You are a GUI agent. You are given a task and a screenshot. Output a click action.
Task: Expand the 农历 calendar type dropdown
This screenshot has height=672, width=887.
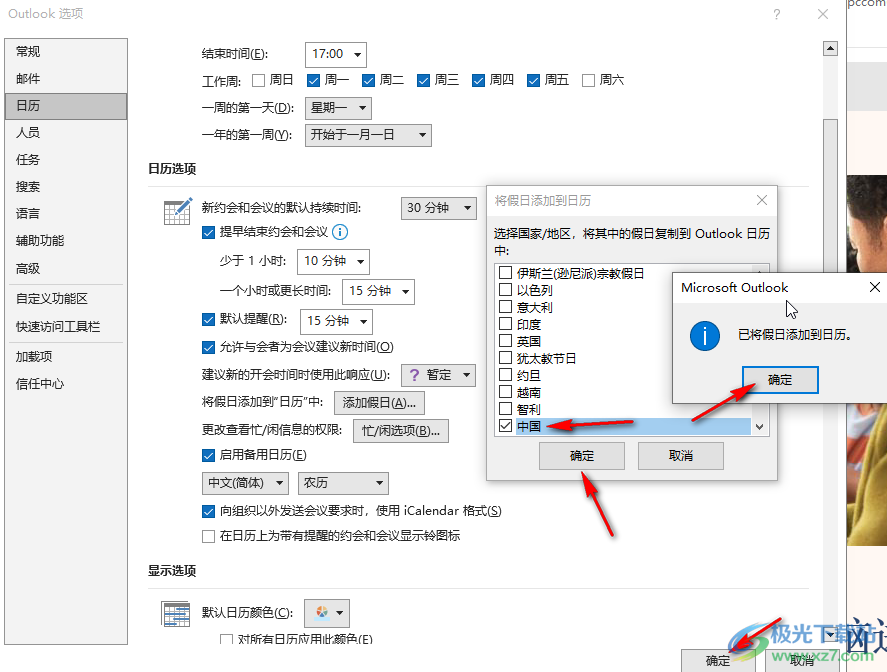pos(343,483)
